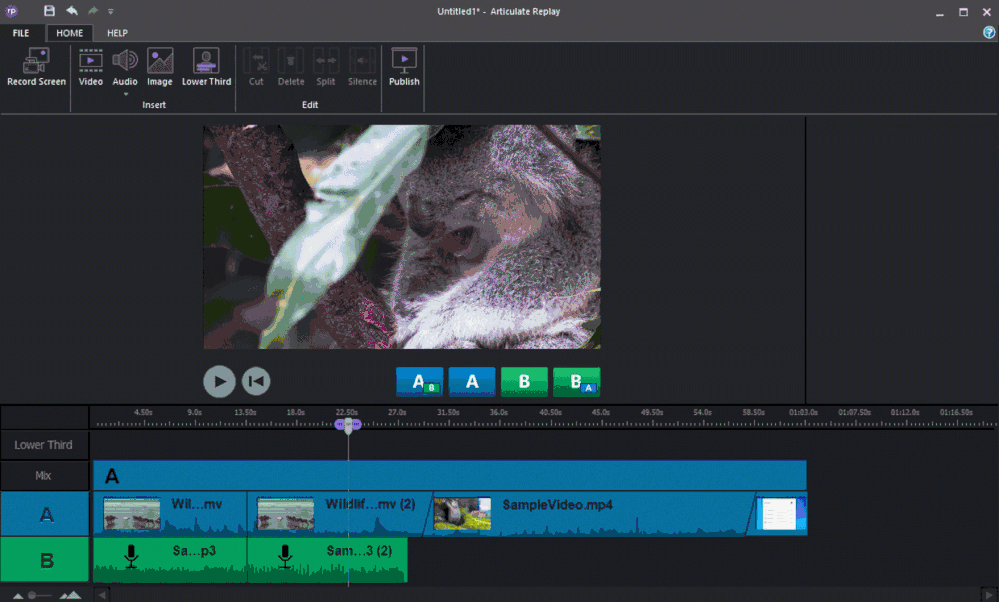
Task: Expand the Audio insert dropdown arrow
Action: pyautogui.click(x=125, y=94)
